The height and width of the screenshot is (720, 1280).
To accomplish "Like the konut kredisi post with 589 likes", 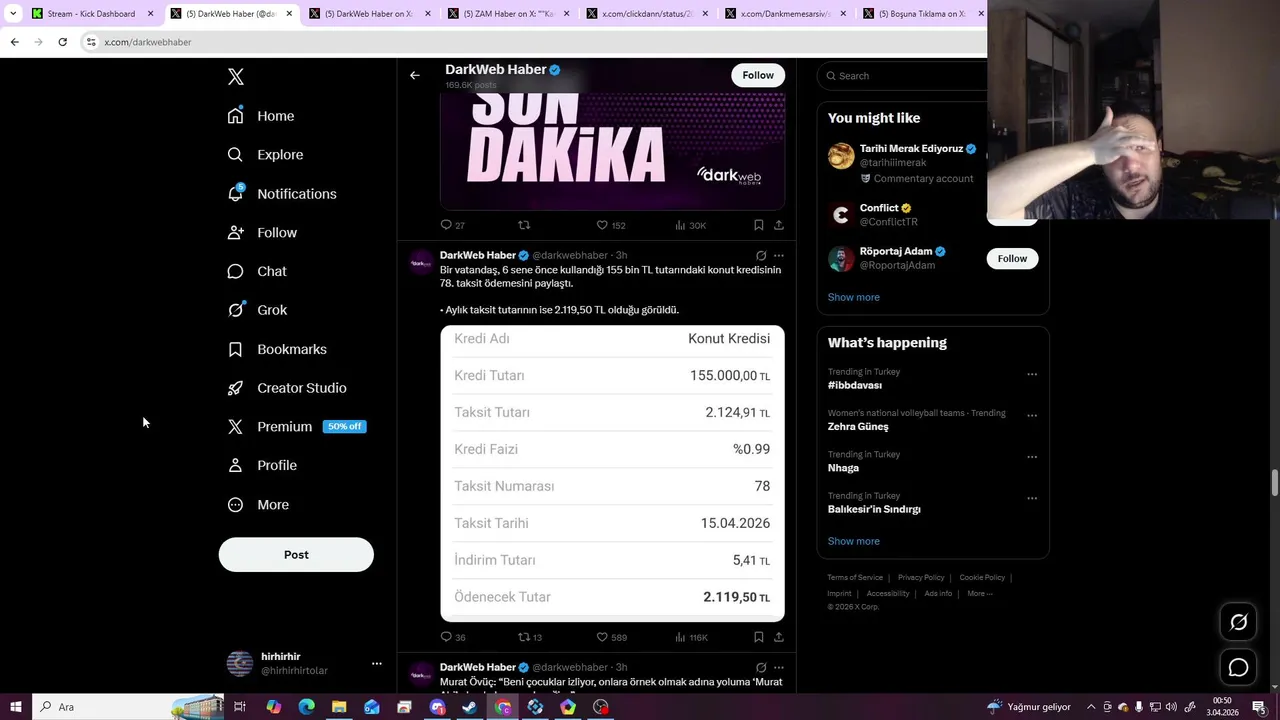I will (x=611, y=637).
